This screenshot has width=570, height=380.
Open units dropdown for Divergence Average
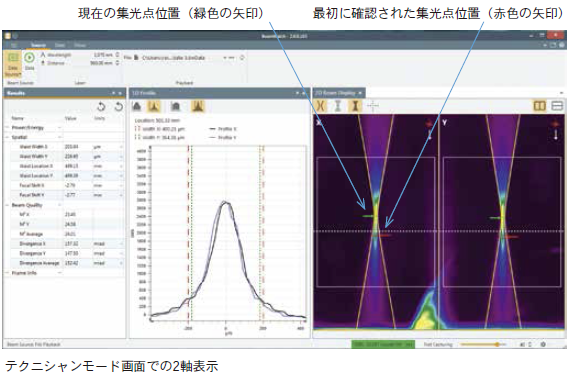tap(121, 263)
